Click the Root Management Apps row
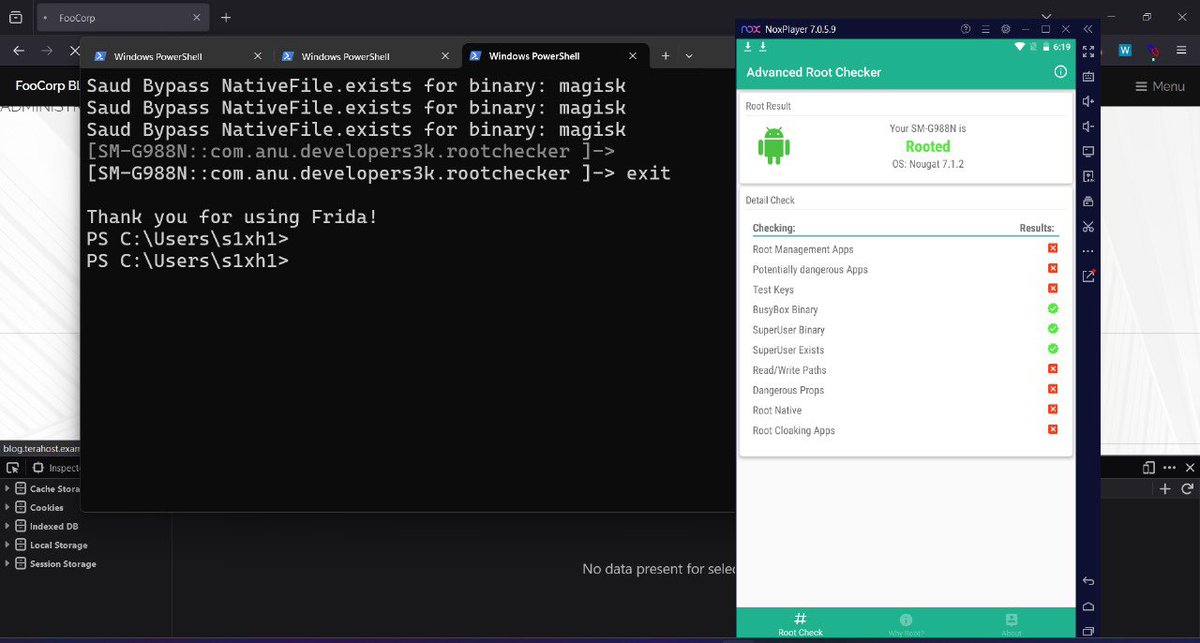 coord(905,249)
